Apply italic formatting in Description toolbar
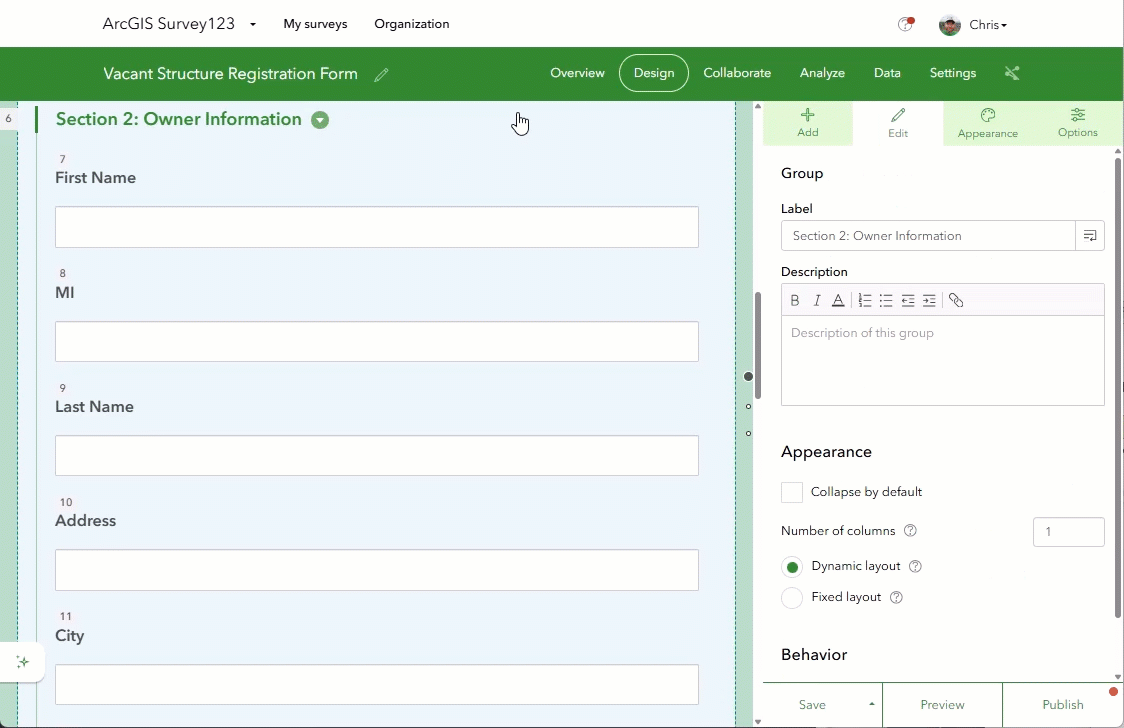1124x728 pixels. click(817, 300)
